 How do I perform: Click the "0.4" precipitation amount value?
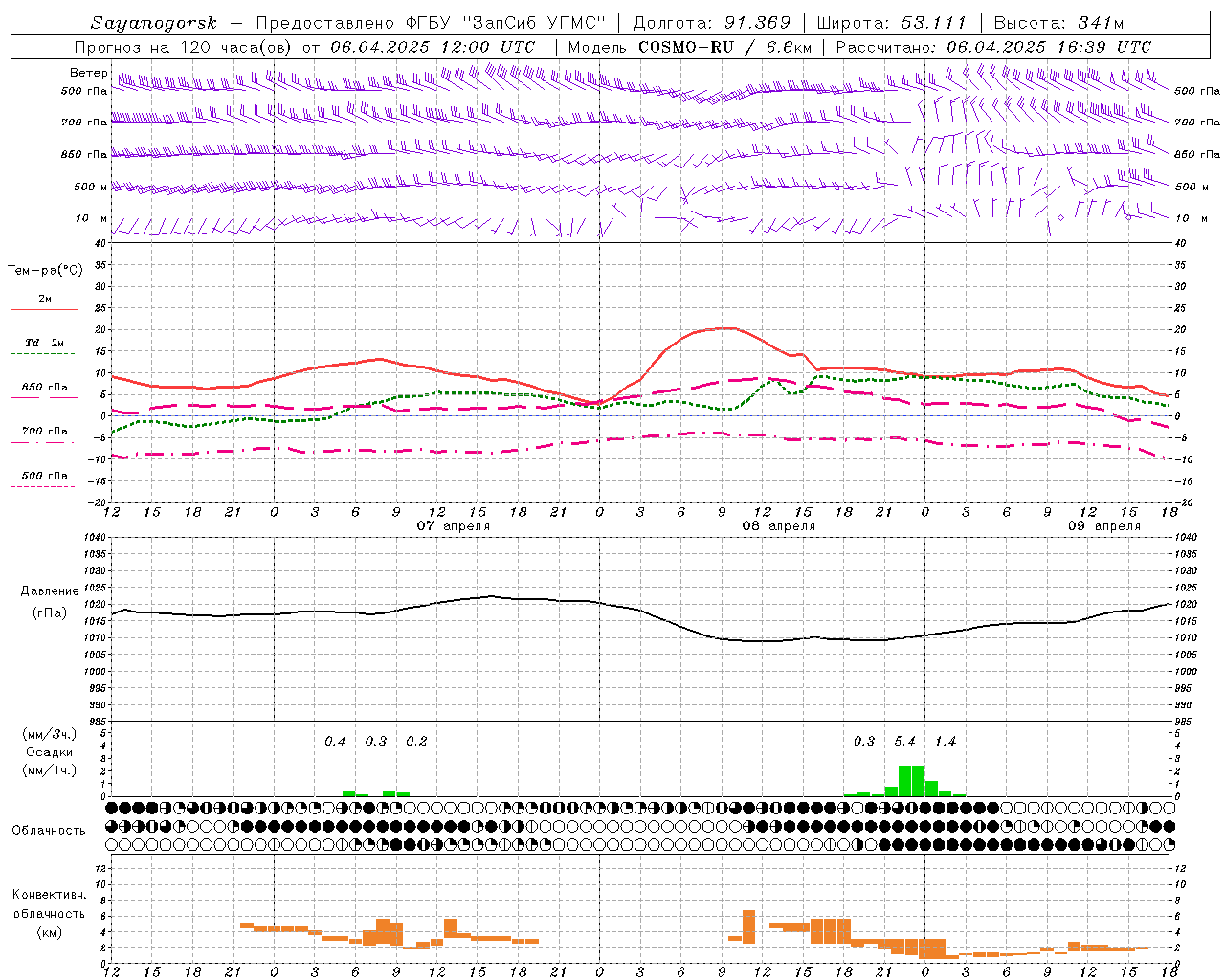(x=335, y=741)
